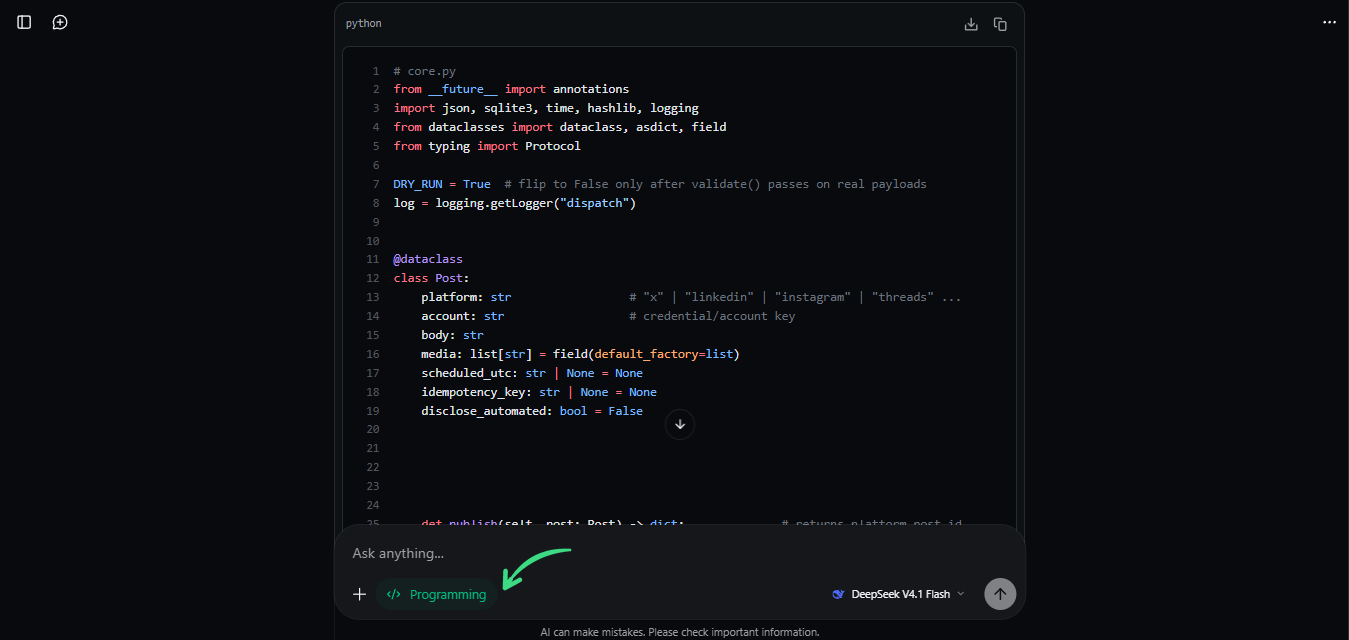Click line number 20 in the gutter
This screenshot has height=640, width=1349.
pos(373,429)
